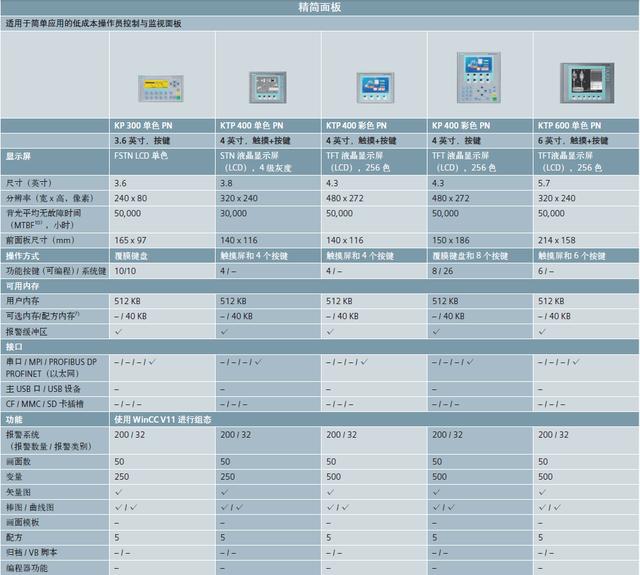Screen dimensions: 640x575
Task: Select the FSTN LCD 单色 cell
Action: [x=141, y=155]
